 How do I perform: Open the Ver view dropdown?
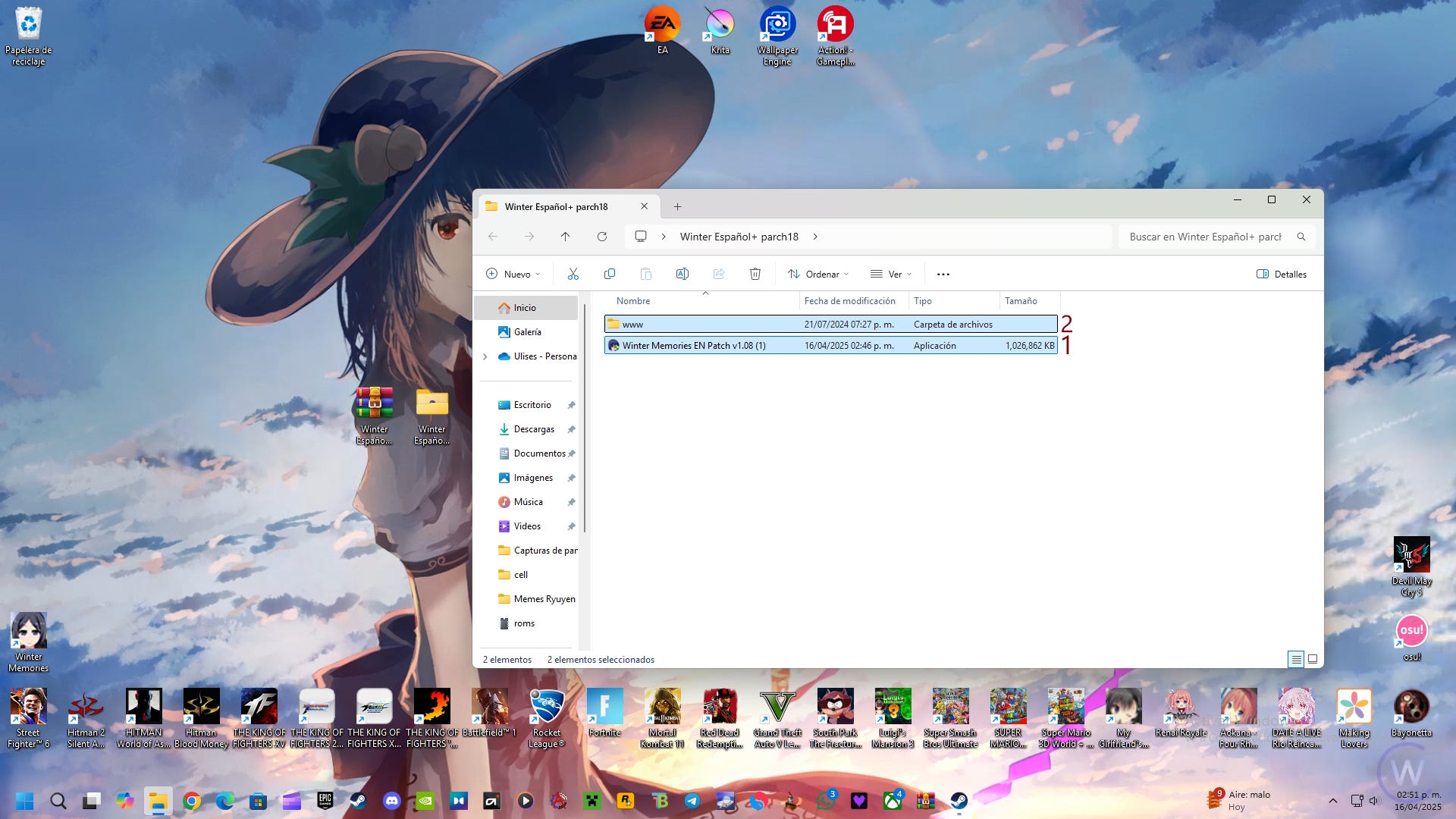coord(891,274)
